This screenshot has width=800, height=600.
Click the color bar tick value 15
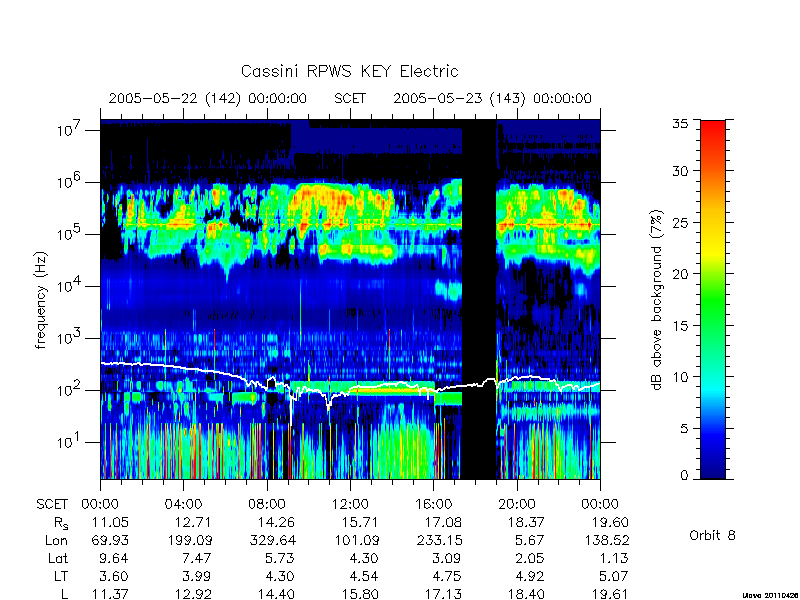coord(681,325)
